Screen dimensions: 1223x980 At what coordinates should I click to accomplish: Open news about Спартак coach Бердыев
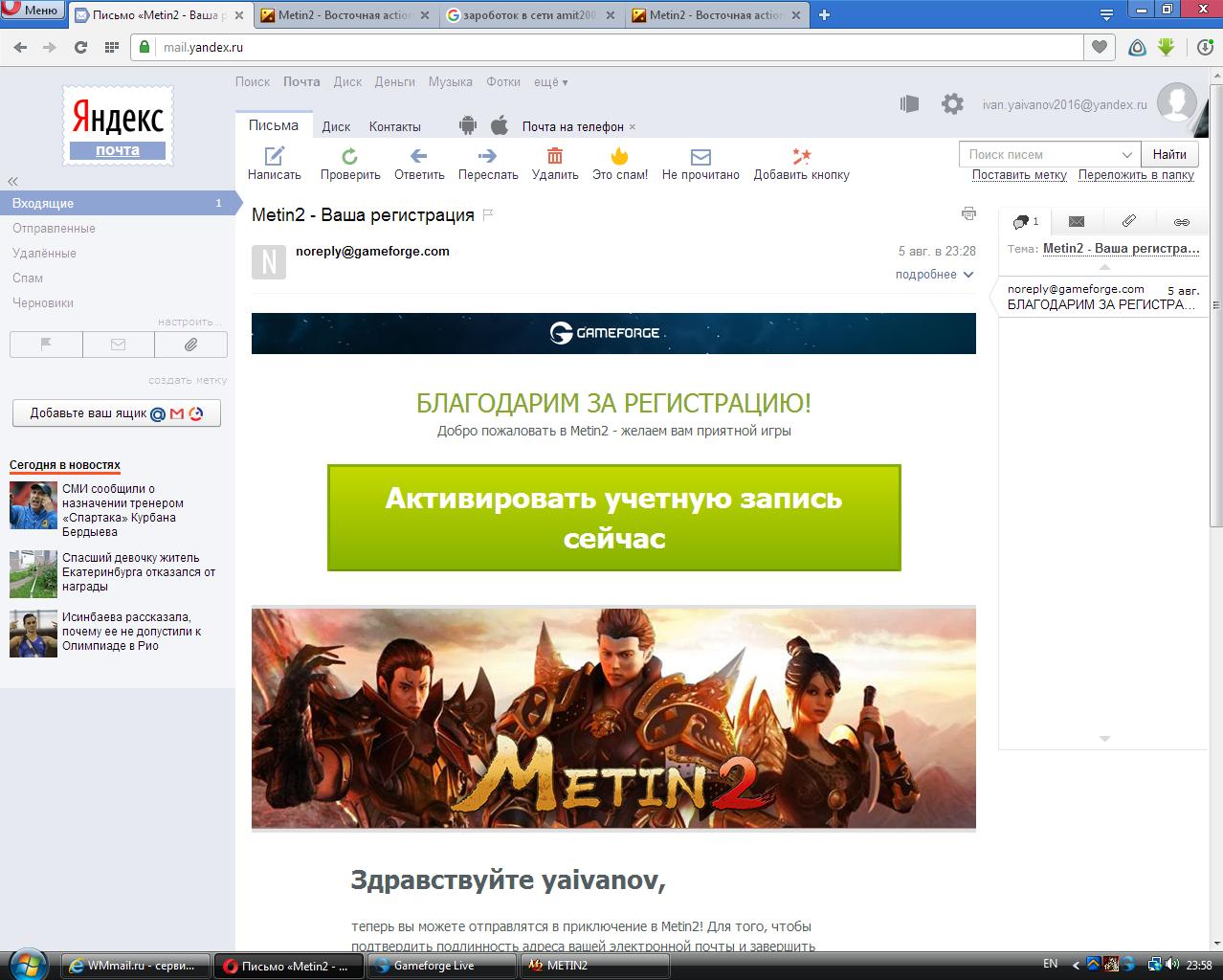(x=122, y=510)
